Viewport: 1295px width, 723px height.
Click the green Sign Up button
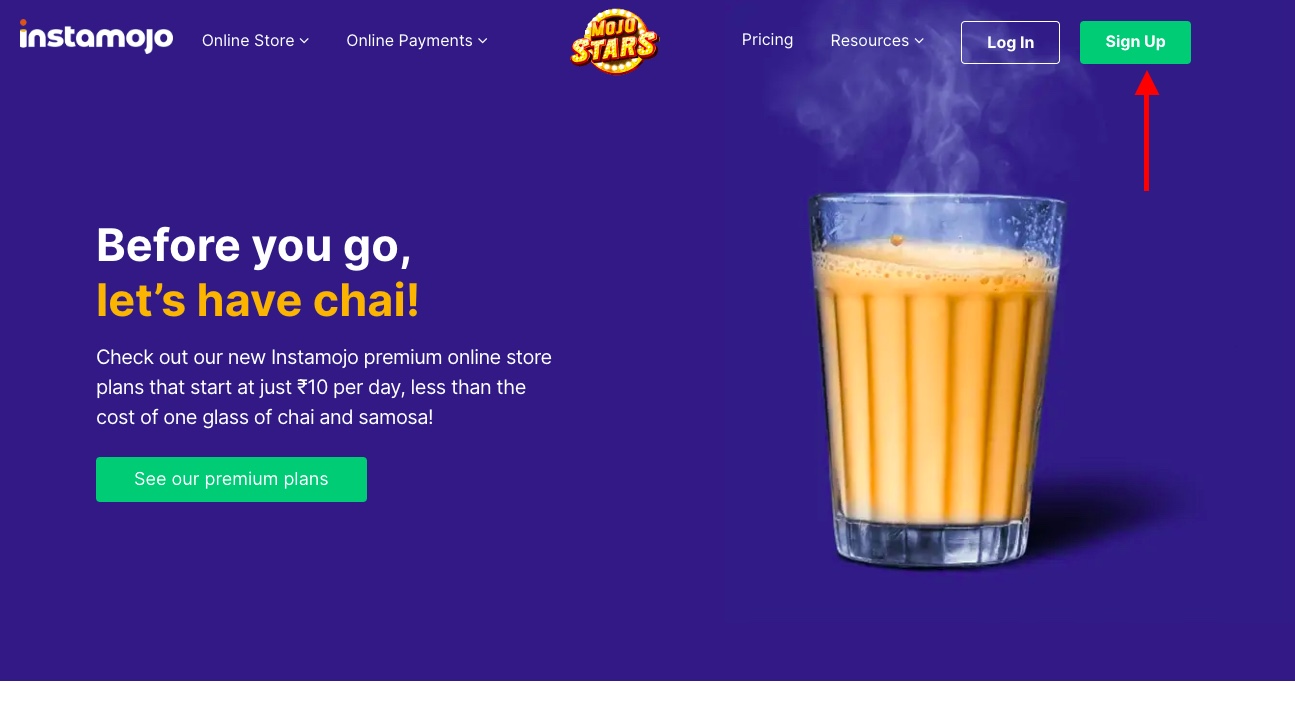tap(1135, 42)
